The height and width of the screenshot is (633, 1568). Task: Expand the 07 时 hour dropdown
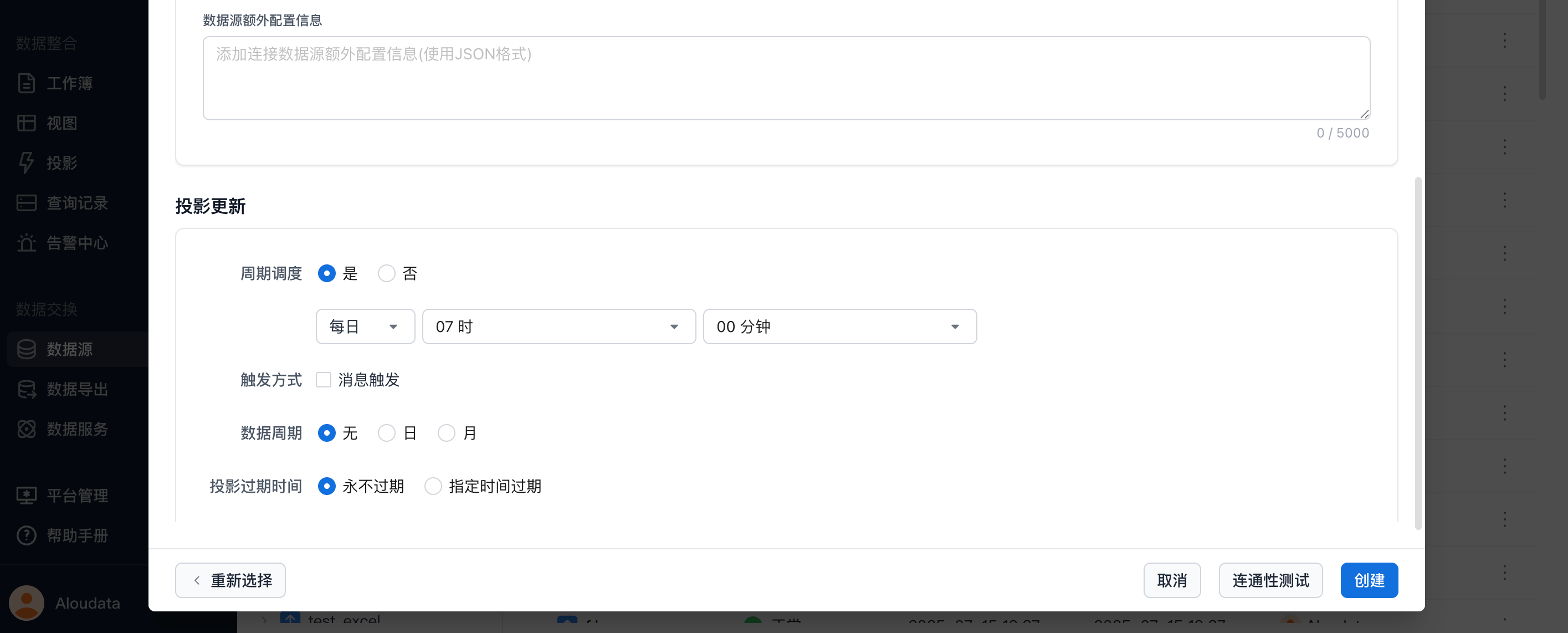(x=558, y=327)
